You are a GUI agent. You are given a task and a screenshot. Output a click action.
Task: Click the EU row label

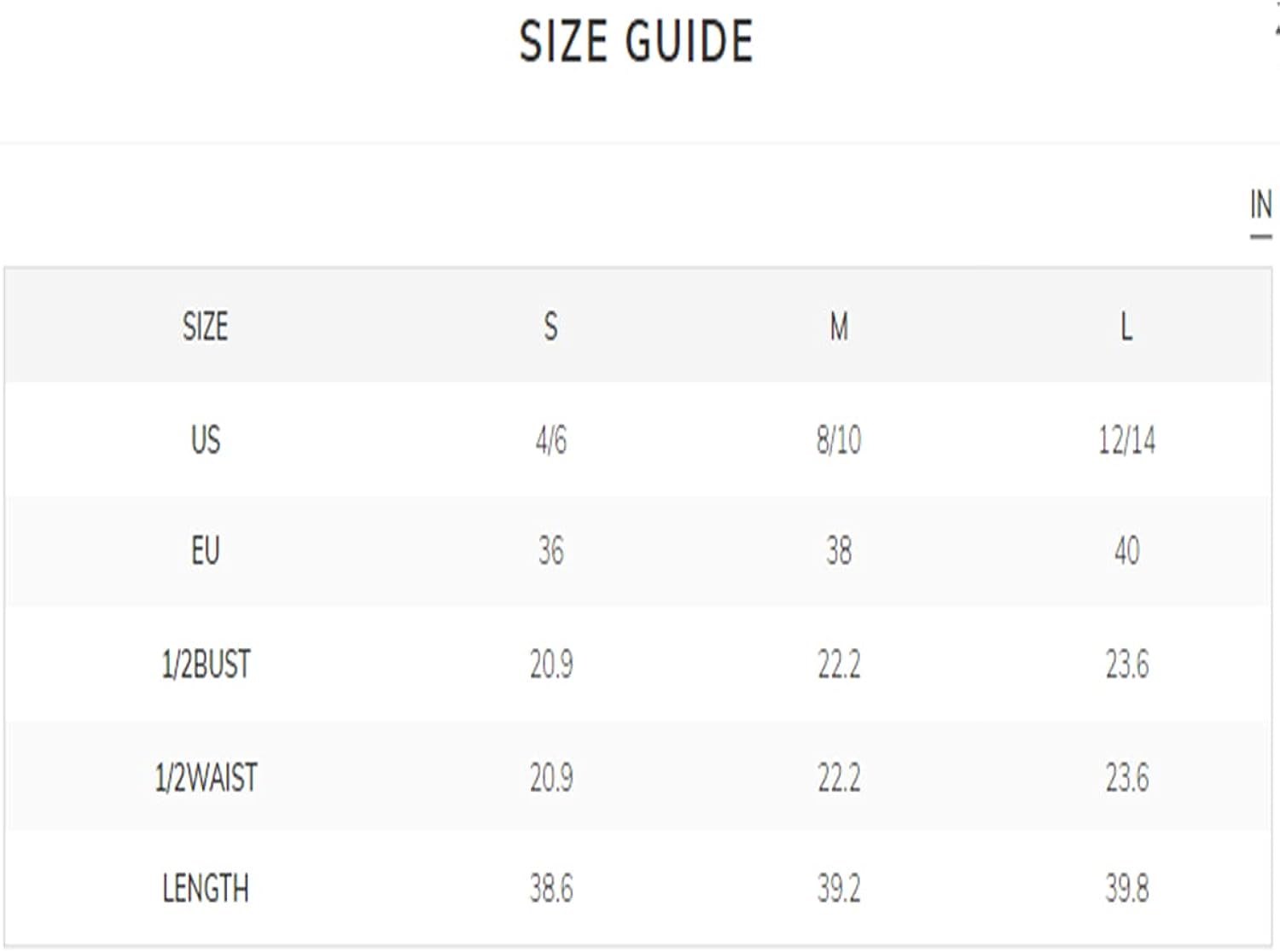coord(206,550)
